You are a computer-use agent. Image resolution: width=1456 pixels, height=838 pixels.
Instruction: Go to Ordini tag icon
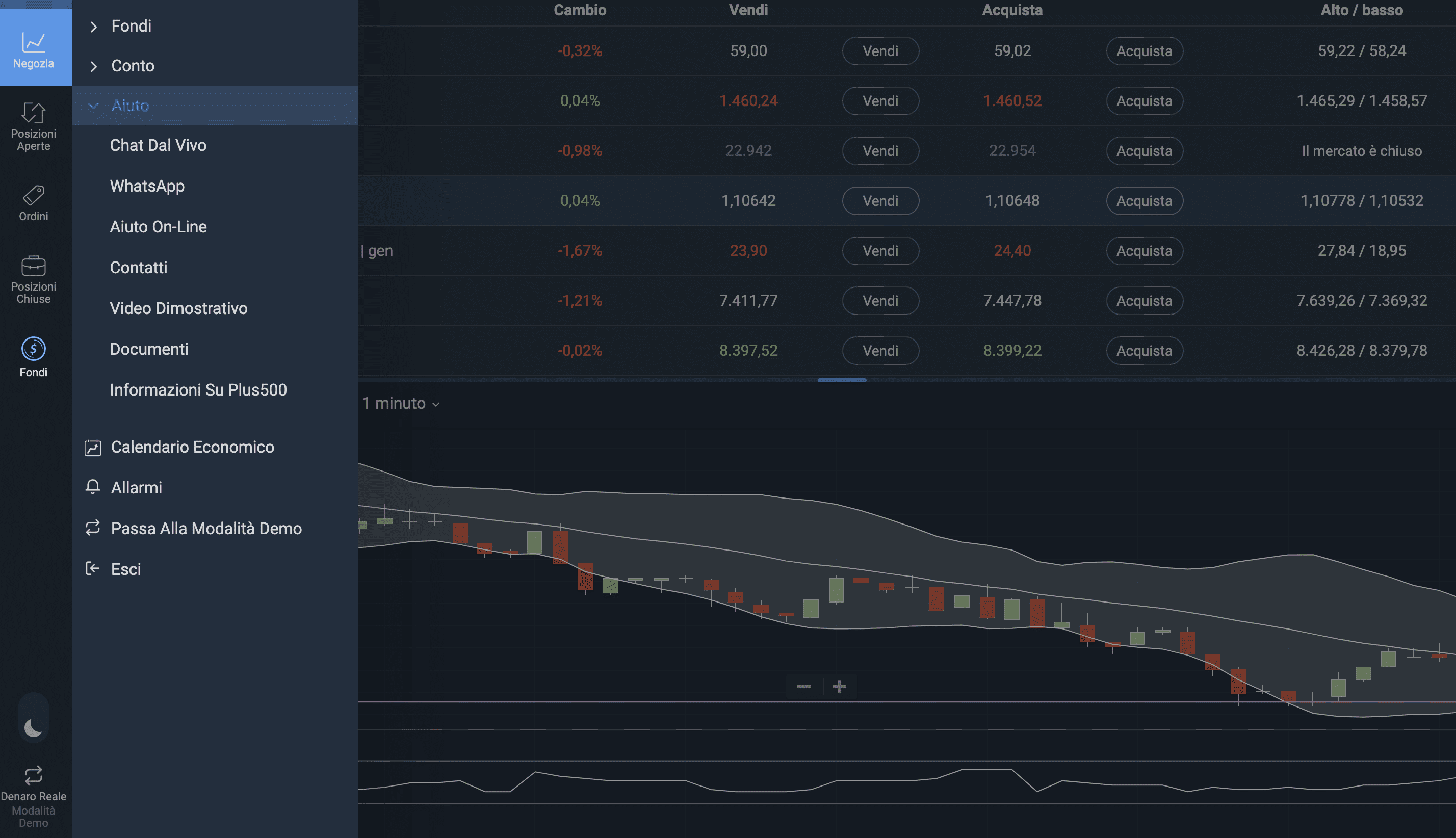(x=33, y=196)
